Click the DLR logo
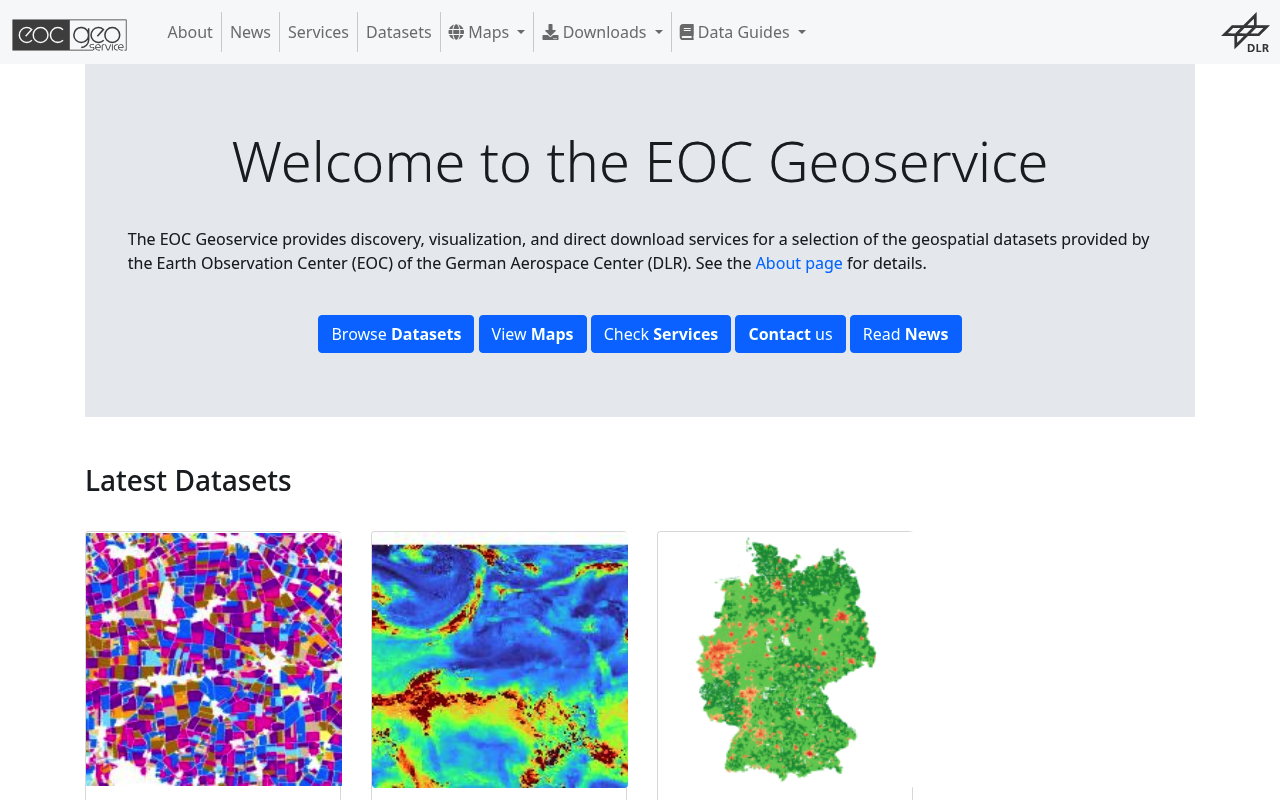 (1246, 32)
